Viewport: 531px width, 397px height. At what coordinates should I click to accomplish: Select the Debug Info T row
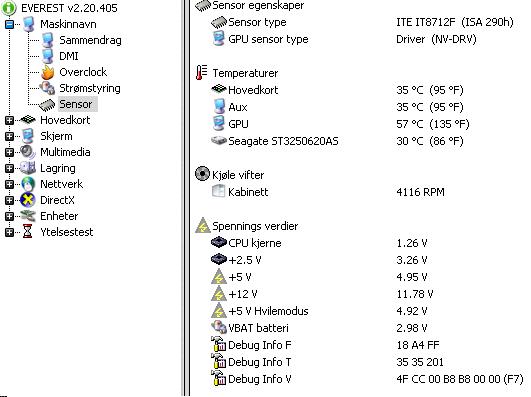tap(259, 362)
